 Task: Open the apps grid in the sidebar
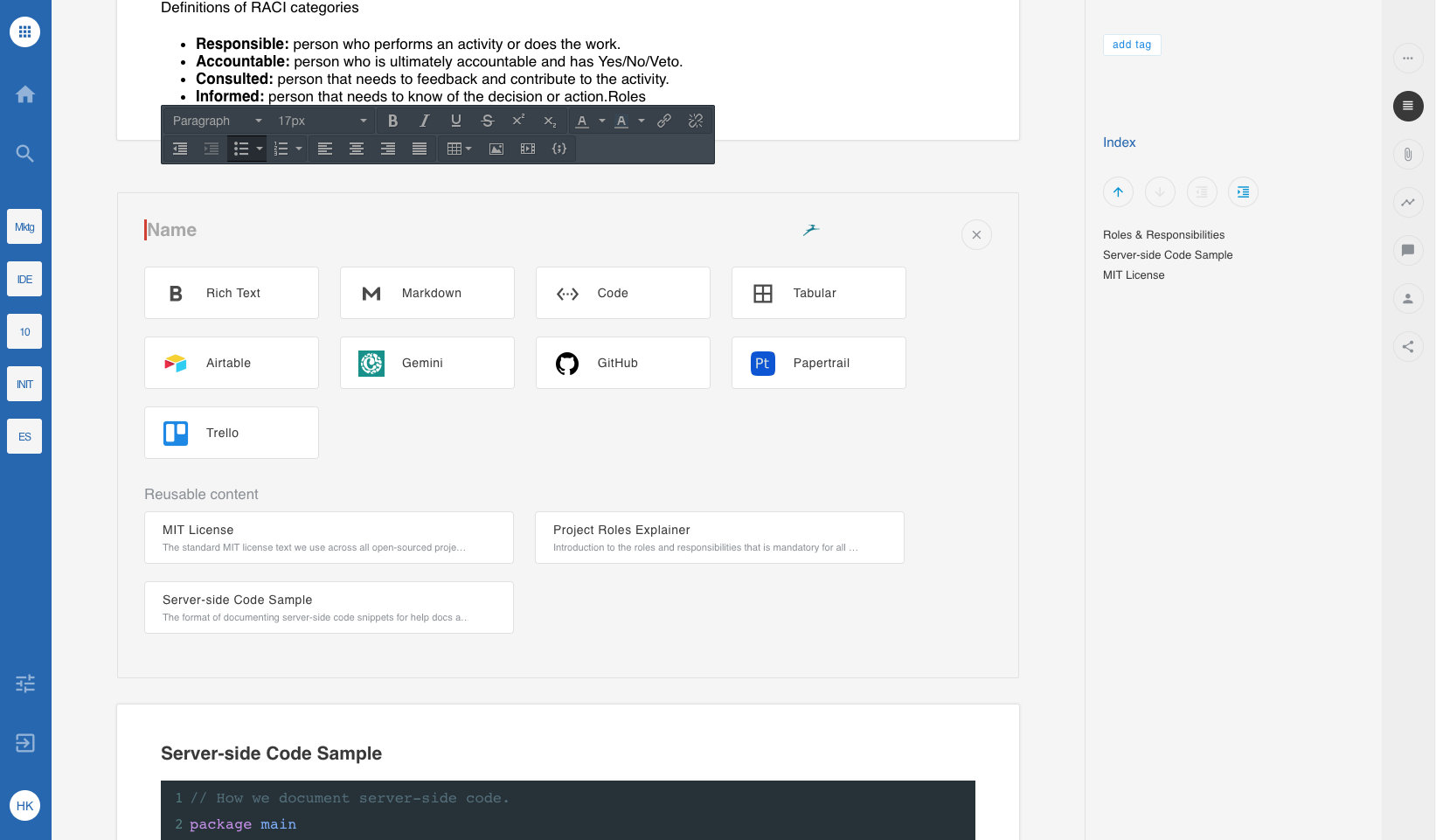[x=24, y=31]
